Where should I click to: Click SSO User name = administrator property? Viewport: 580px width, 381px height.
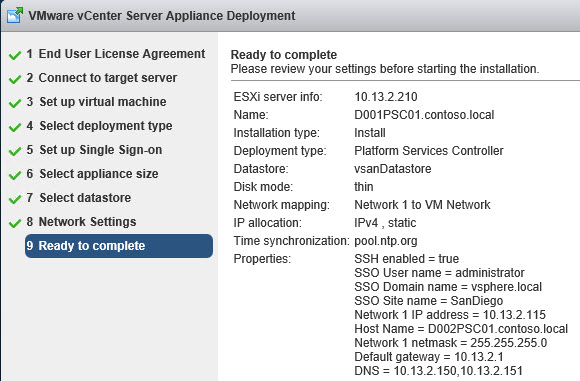click(x=439, y=273)
